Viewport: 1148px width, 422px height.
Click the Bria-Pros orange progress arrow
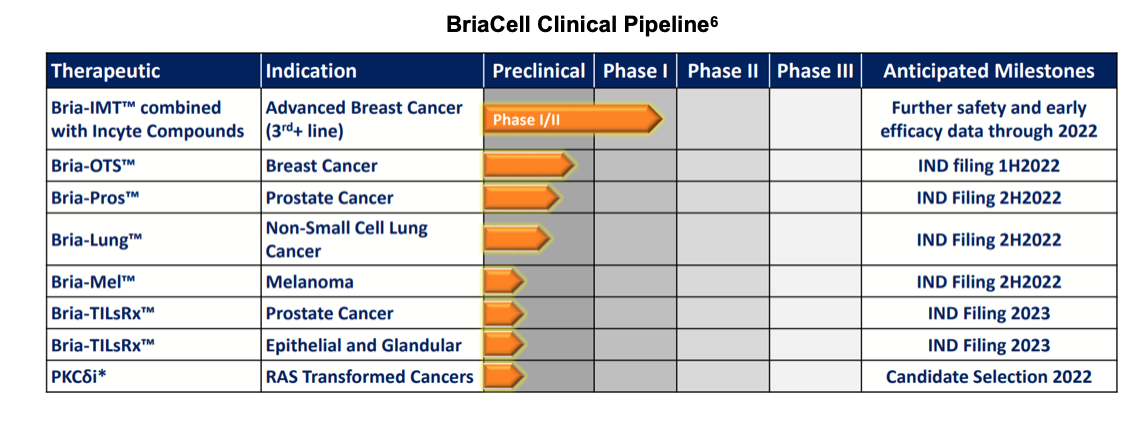click(521, 197)
